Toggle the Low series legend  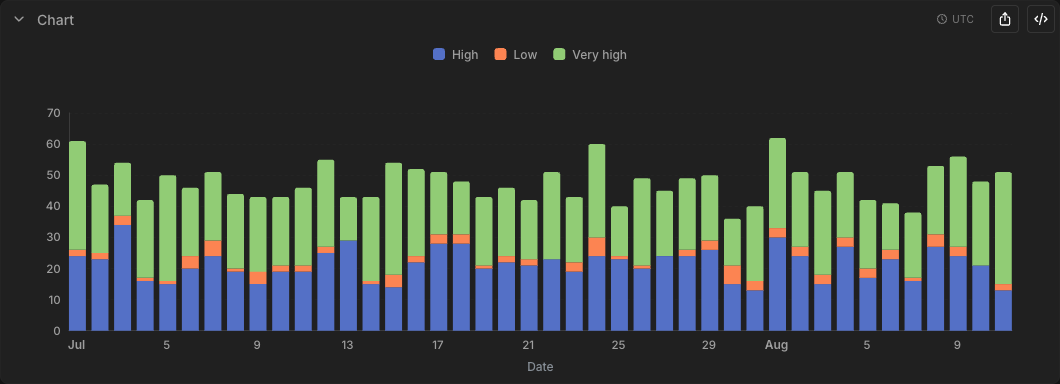pos(516,55)
